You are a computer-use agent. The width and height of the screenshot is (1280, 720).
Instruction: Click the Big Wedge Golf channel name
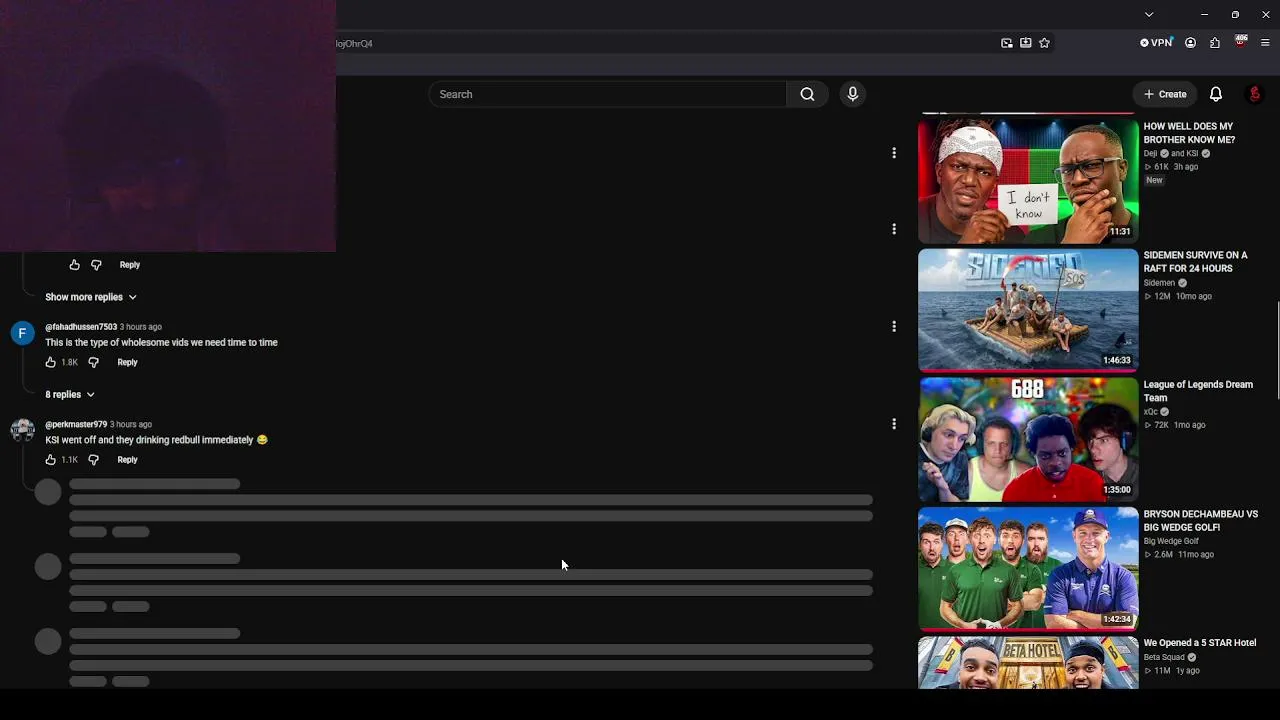[1171, 541]
